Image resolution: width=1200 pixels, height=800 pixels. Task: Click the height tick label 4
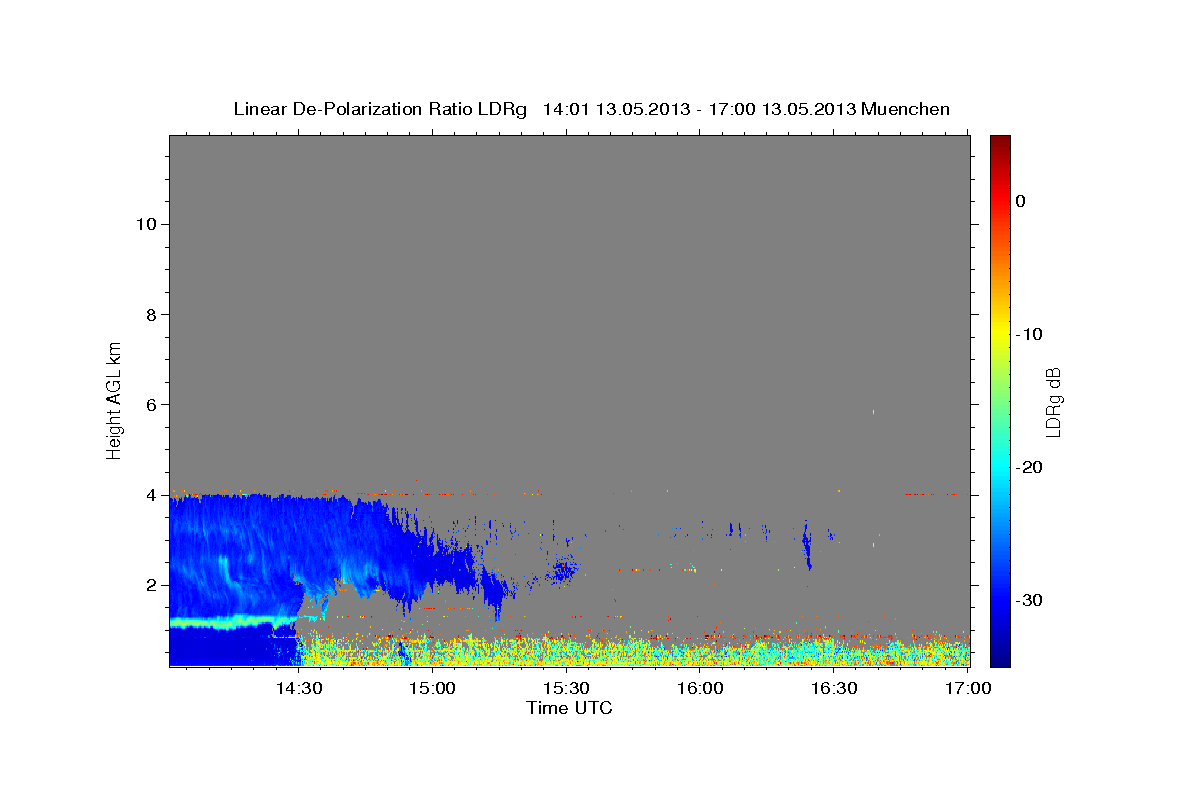(x=149, y=494)
